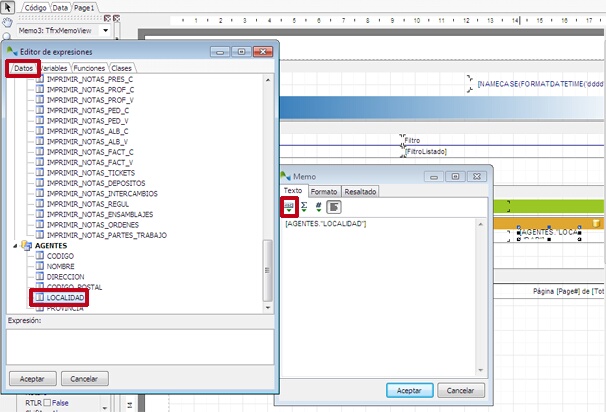Viewport: 606px width, 412px height.
Task: Minimize the Editor de expresiones window
Action: coord(220,52)
